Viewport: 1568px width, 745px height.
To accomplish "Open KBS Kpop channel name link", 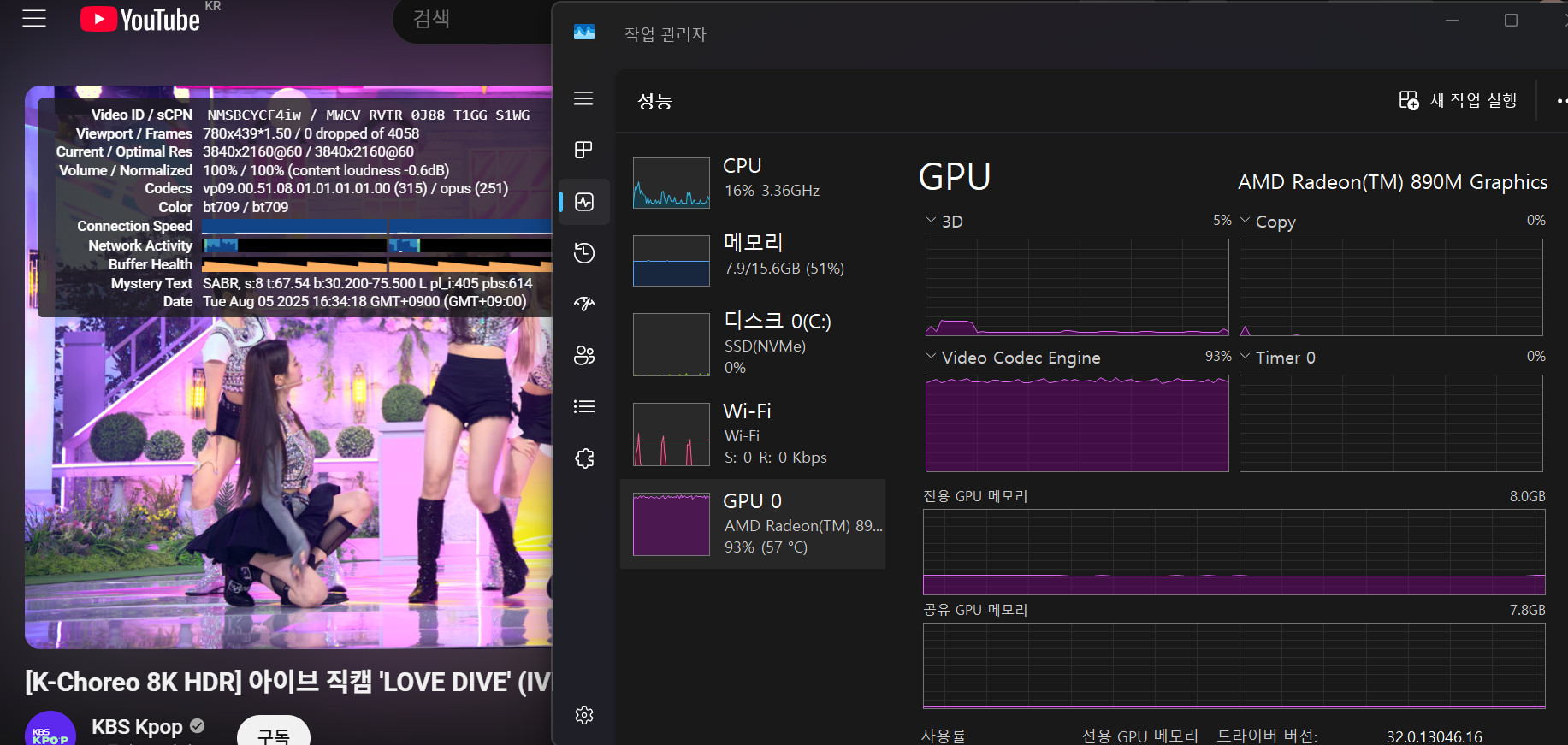I will coord(137,727).
